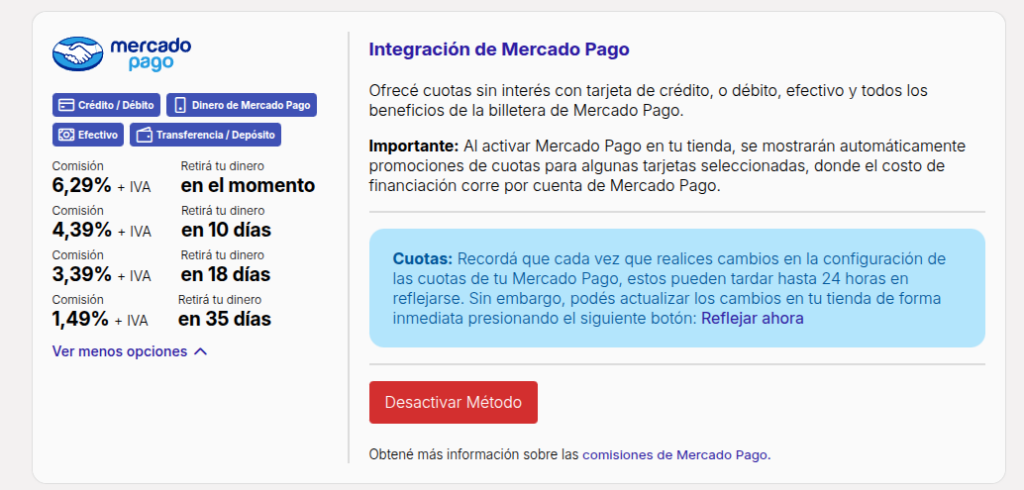
Task: Click the 'mercado pago' wordmark text
Action: (151, 54)
